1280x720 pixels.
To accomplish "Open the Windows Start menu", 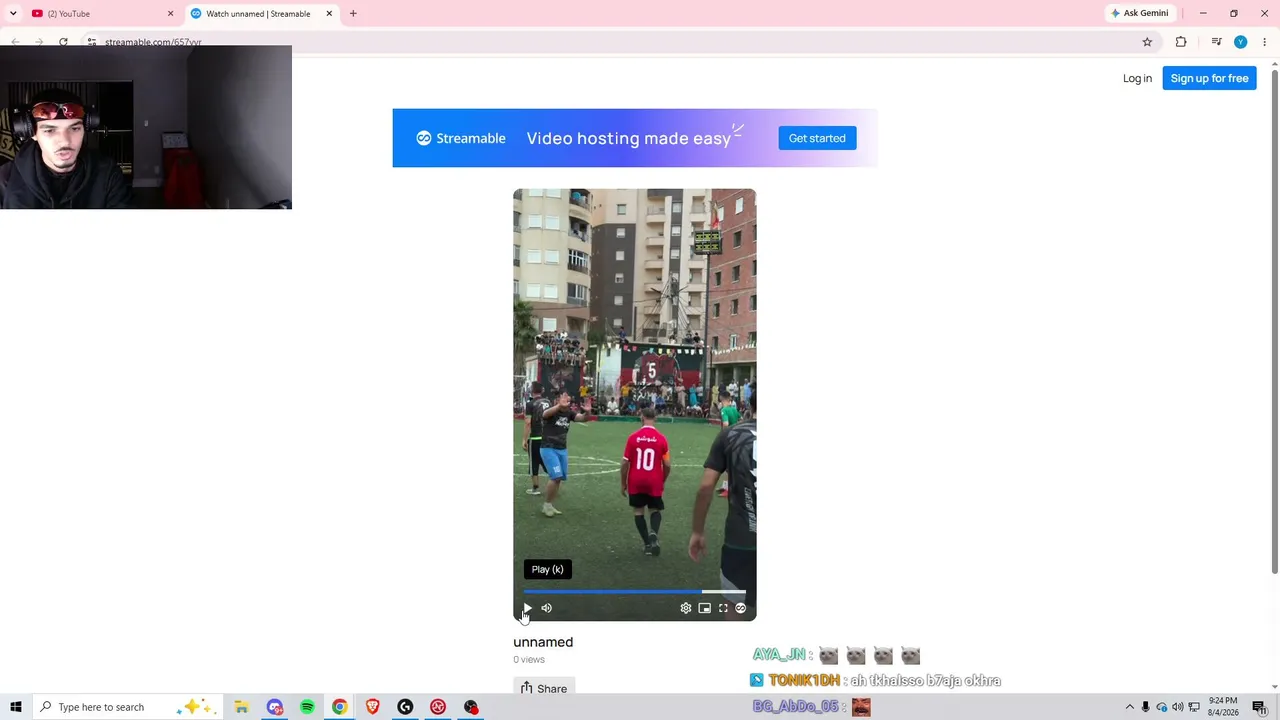I will [15, 707].
